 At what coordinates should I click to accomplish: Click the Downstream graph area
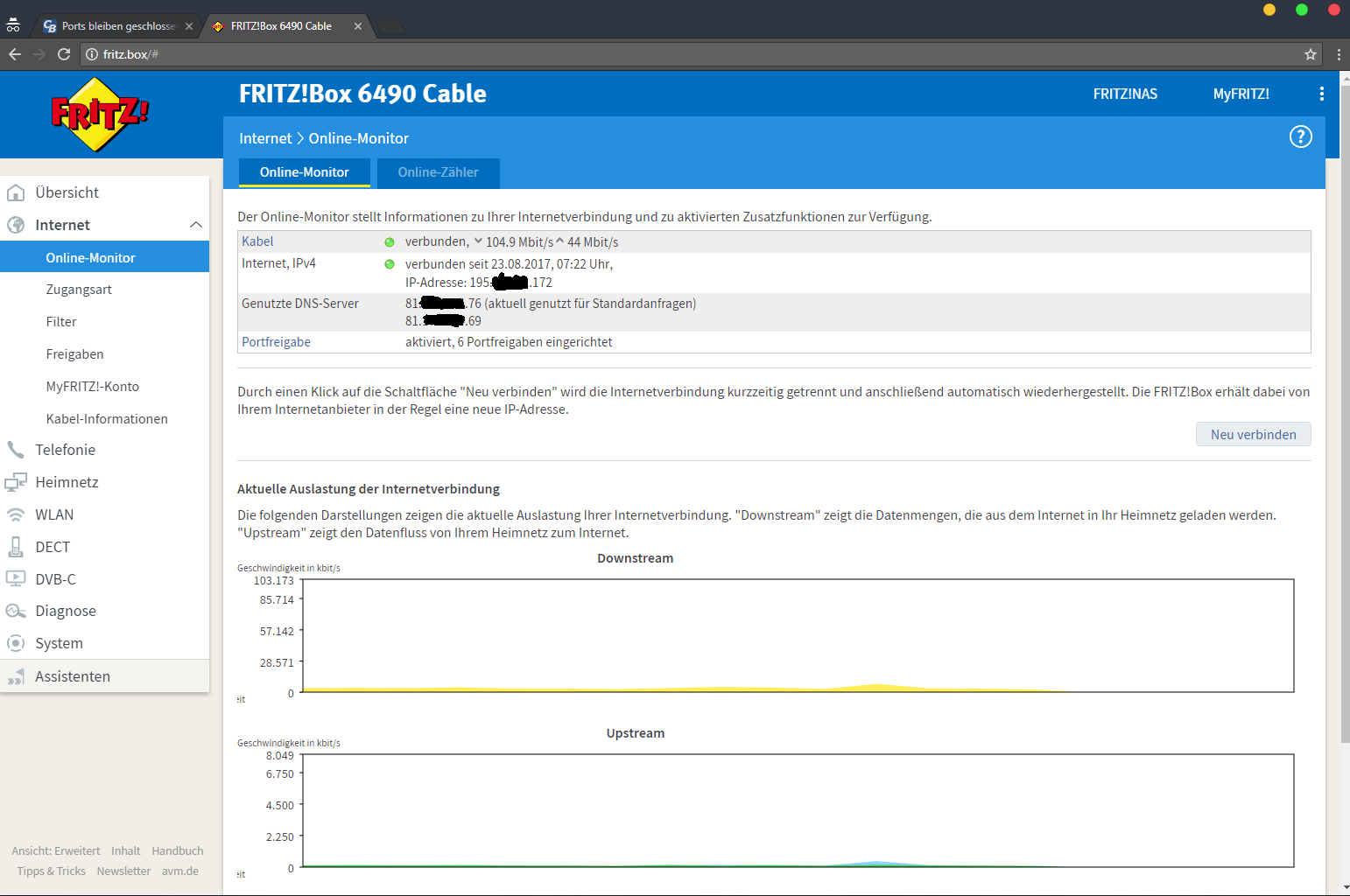point(798,635)
